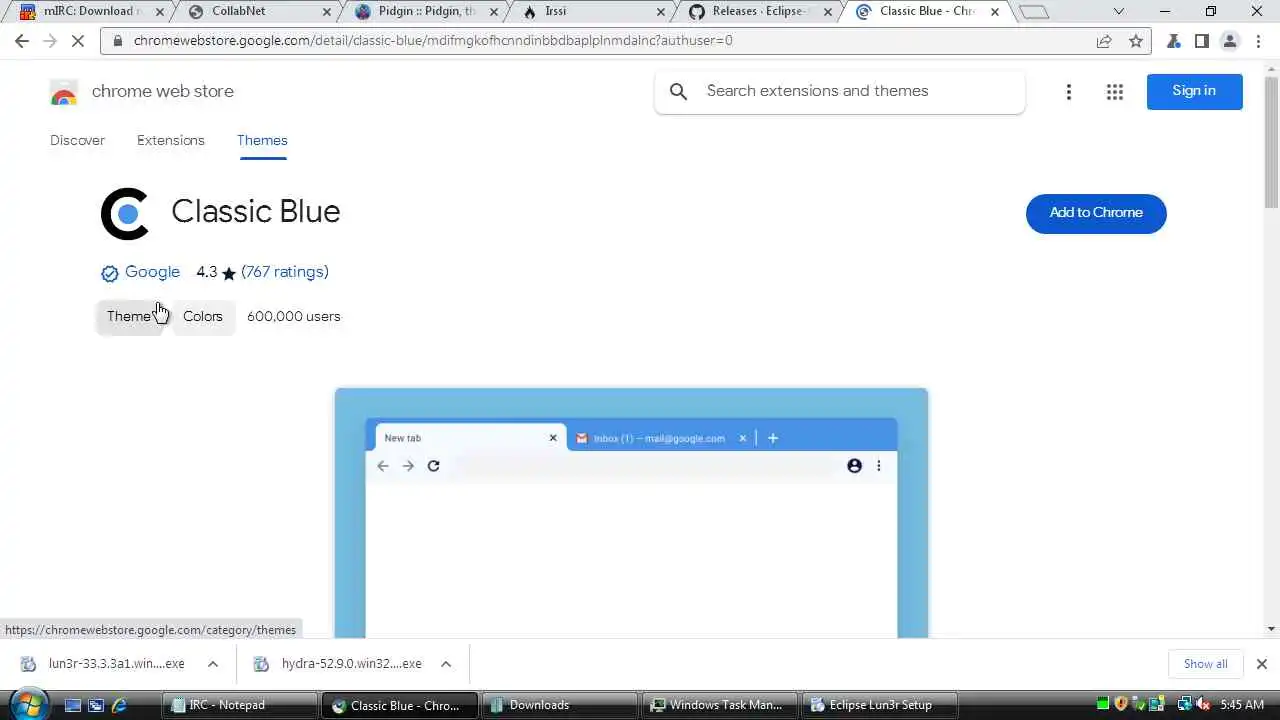
Task: Click the 5:45 AM clock
Action: tap(1242, 705)
